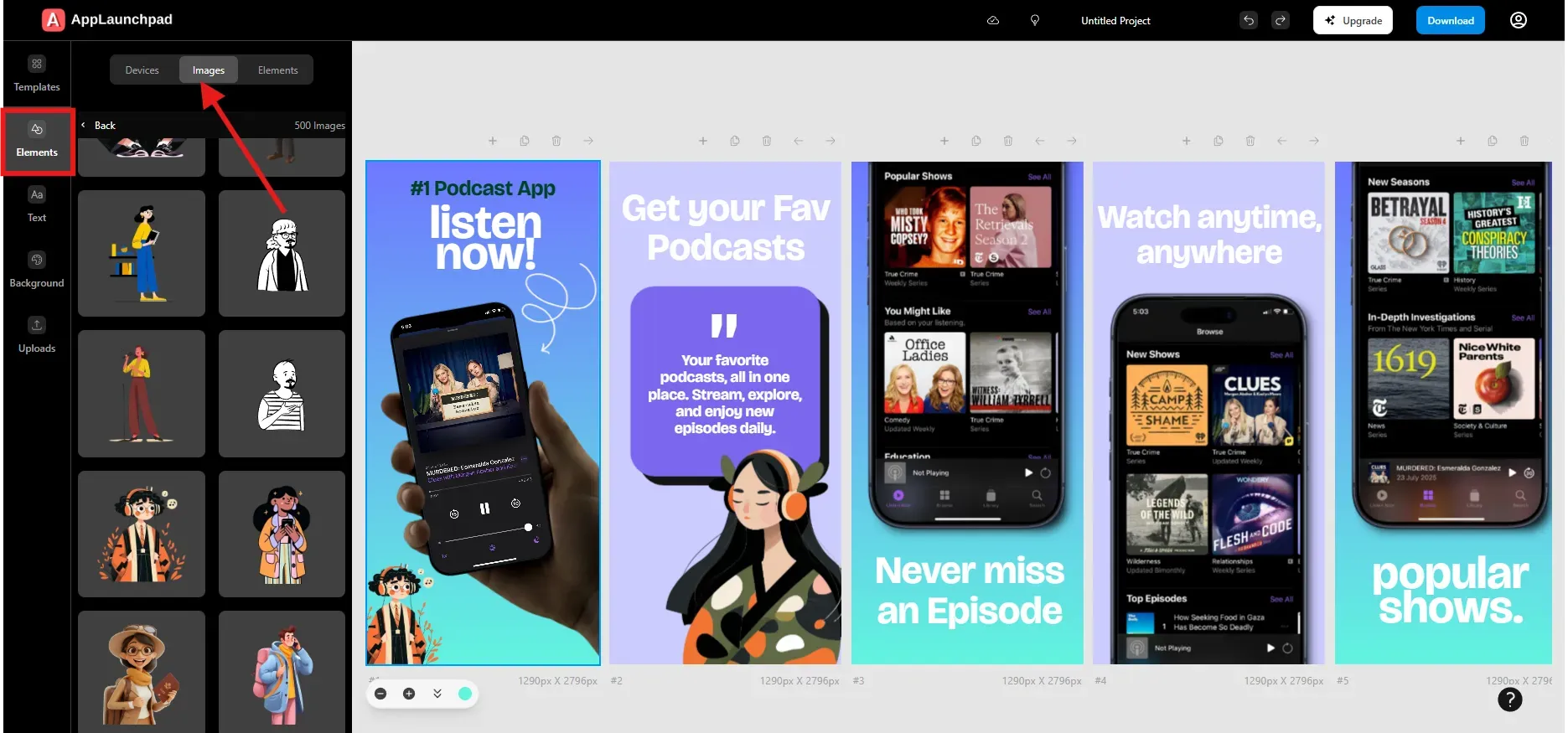Open the Background sidebar panel
This screenshot has width=1568, height=733.
37,271
